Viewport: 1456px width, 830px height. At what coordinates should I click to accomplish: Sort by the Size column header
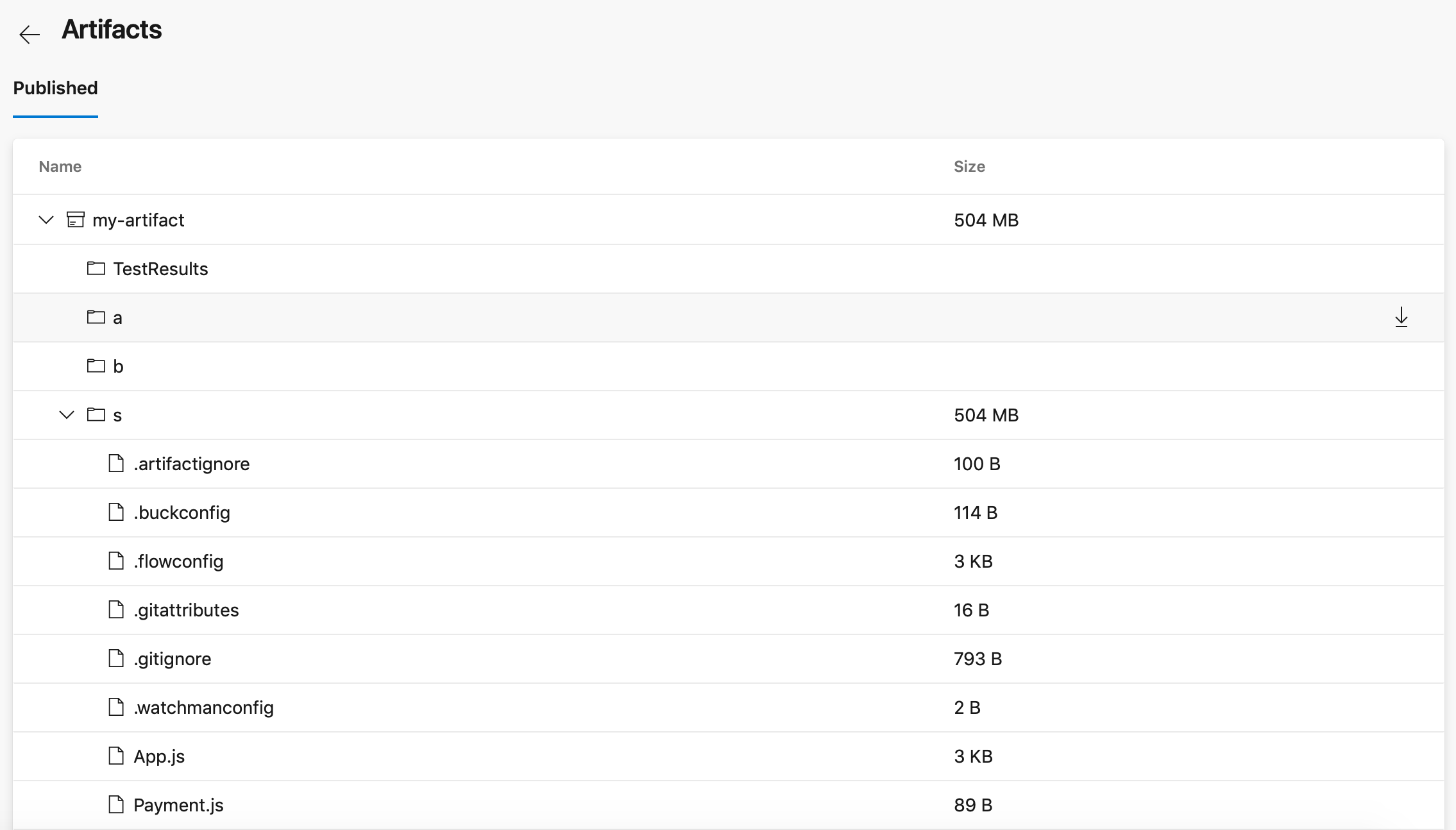[969, 167]
